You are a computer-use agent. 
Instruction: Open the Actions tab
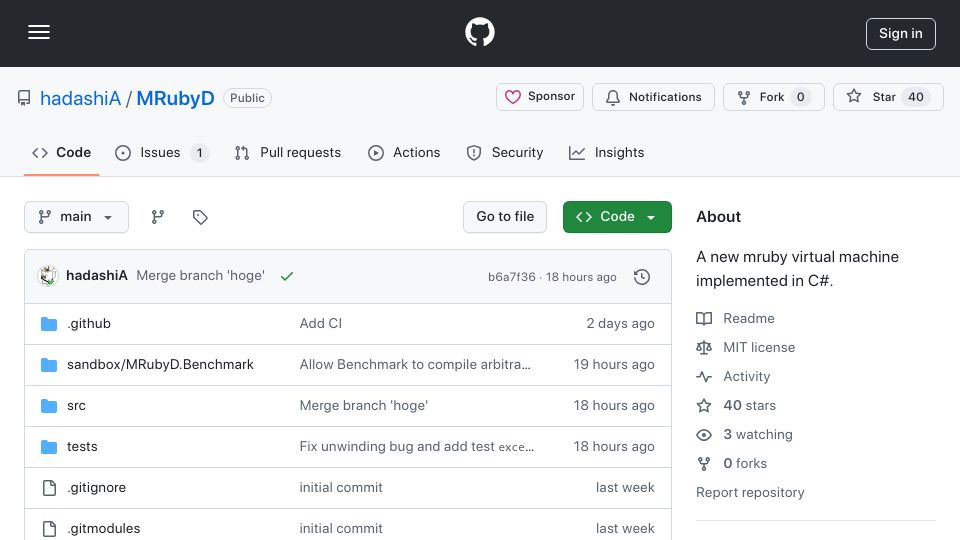[404, 152]
